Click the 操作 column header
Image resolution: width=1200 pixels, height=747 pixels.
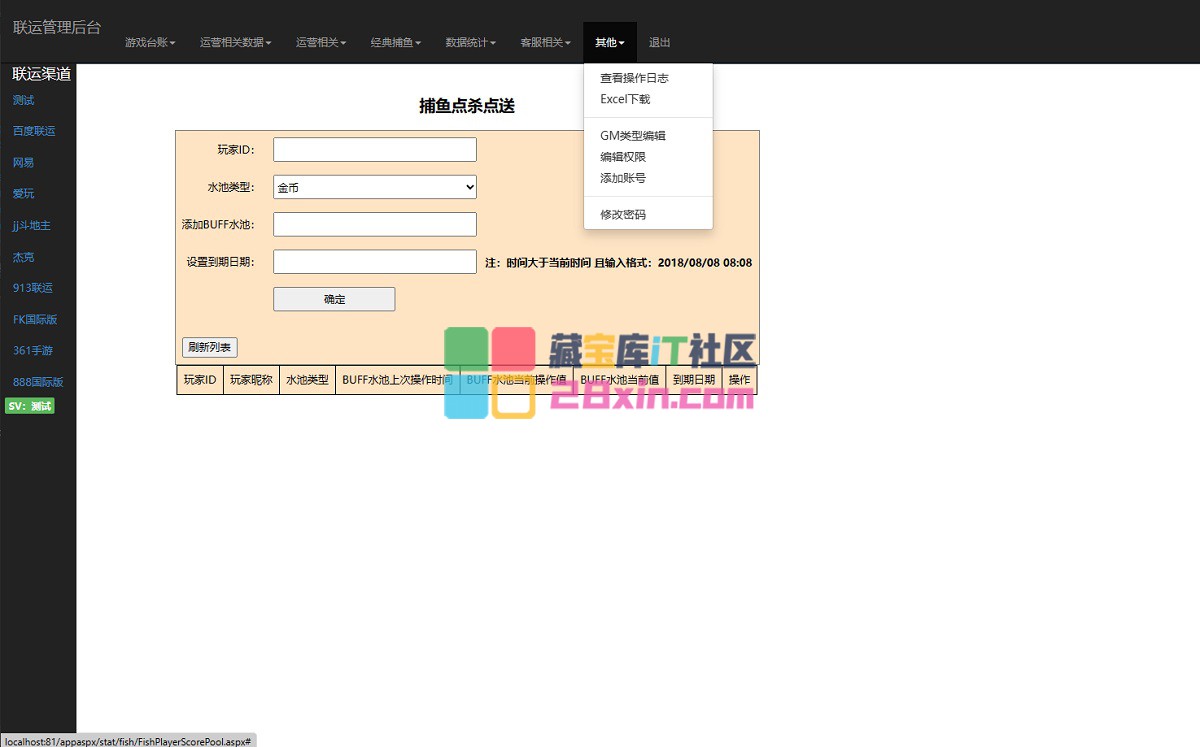(740, 380)
